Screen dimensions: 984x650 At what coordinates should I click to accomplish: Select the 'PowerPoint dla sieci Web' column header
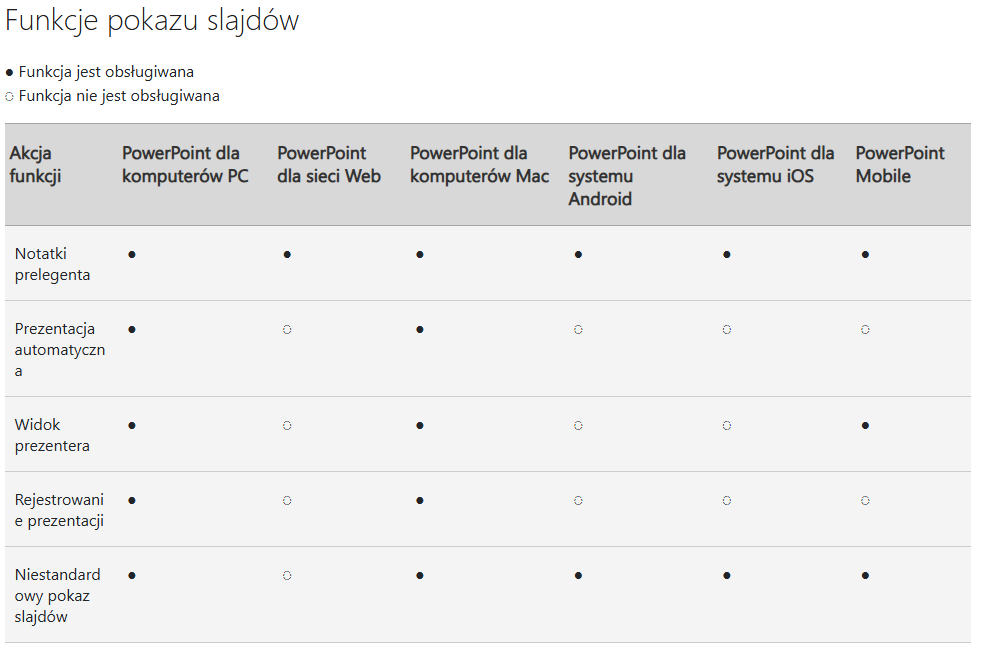pyautogui.click(x=329, y=164)
